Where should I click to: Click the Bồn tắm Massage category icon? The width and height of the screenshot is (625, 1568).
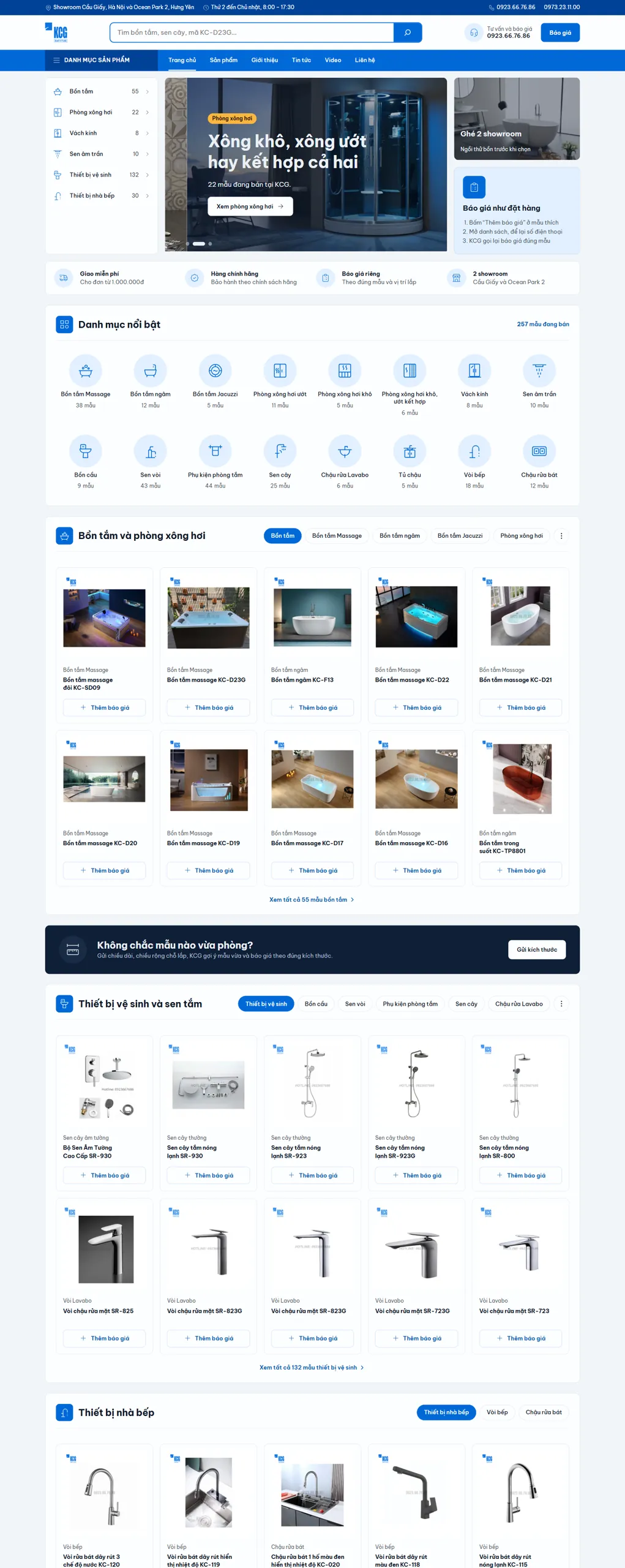coord(86,370)
